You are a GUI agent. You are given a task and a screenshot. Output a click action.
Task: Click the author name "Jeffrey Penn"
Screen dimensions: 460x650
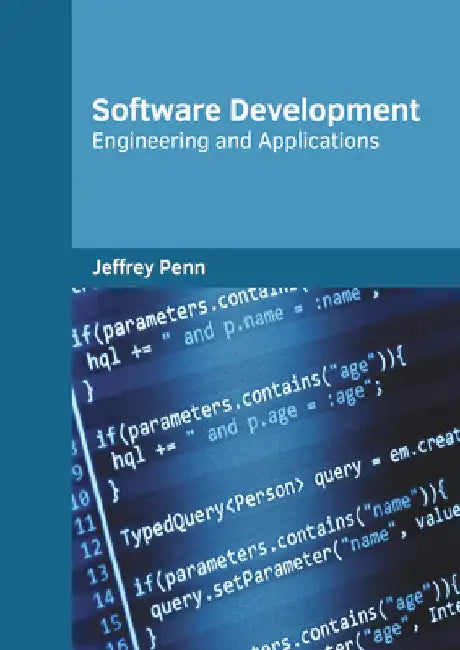(148, 267)
